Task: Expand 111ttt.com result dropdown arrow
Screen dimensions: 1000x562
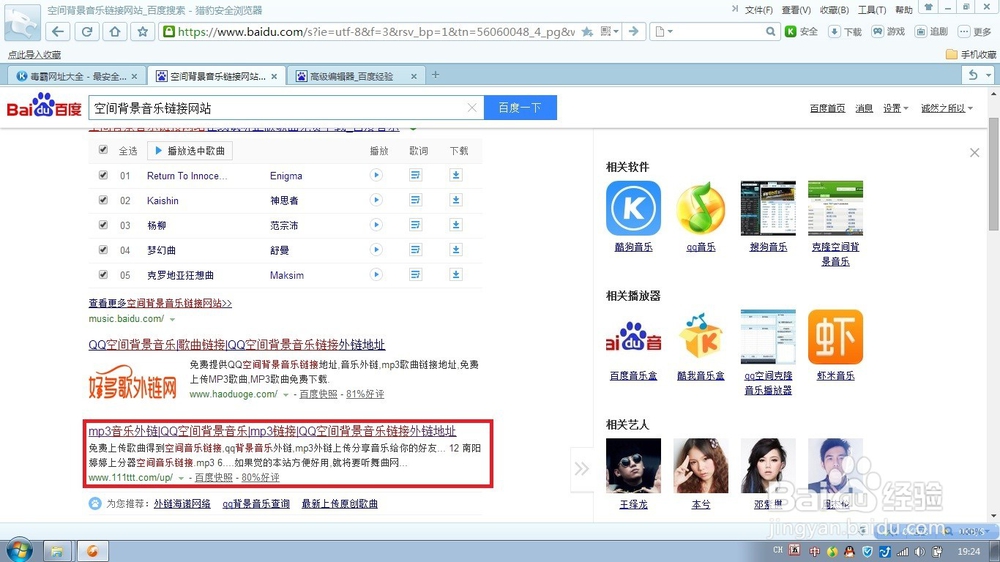Action: point(181,478)
